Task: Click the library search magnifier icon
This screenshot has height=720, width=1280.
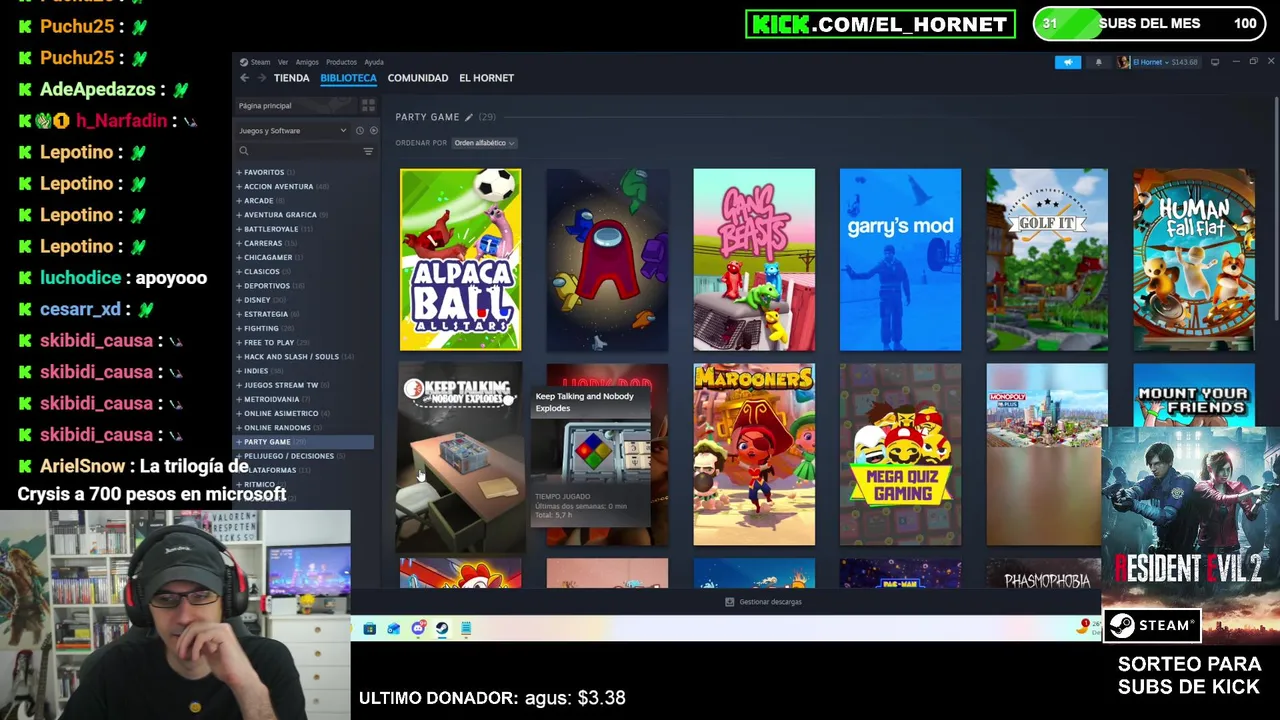Action: pos(243,151)
